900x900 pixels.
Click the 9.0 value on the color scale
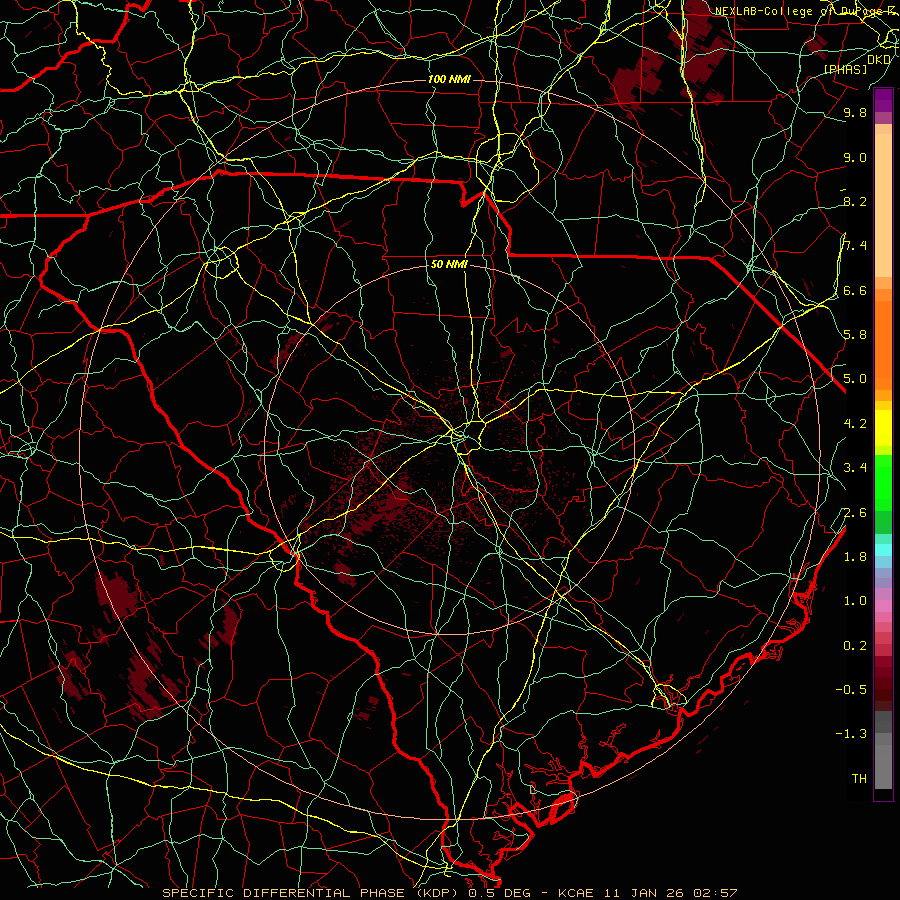[x=855, y=158]
